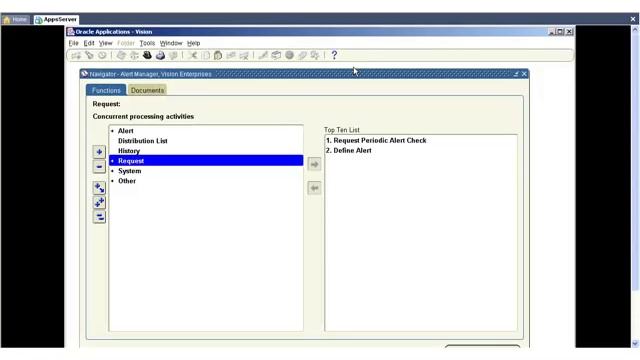Click the Navigator window title bar icon
Screen dimensions: 640x360
(84, 74)
